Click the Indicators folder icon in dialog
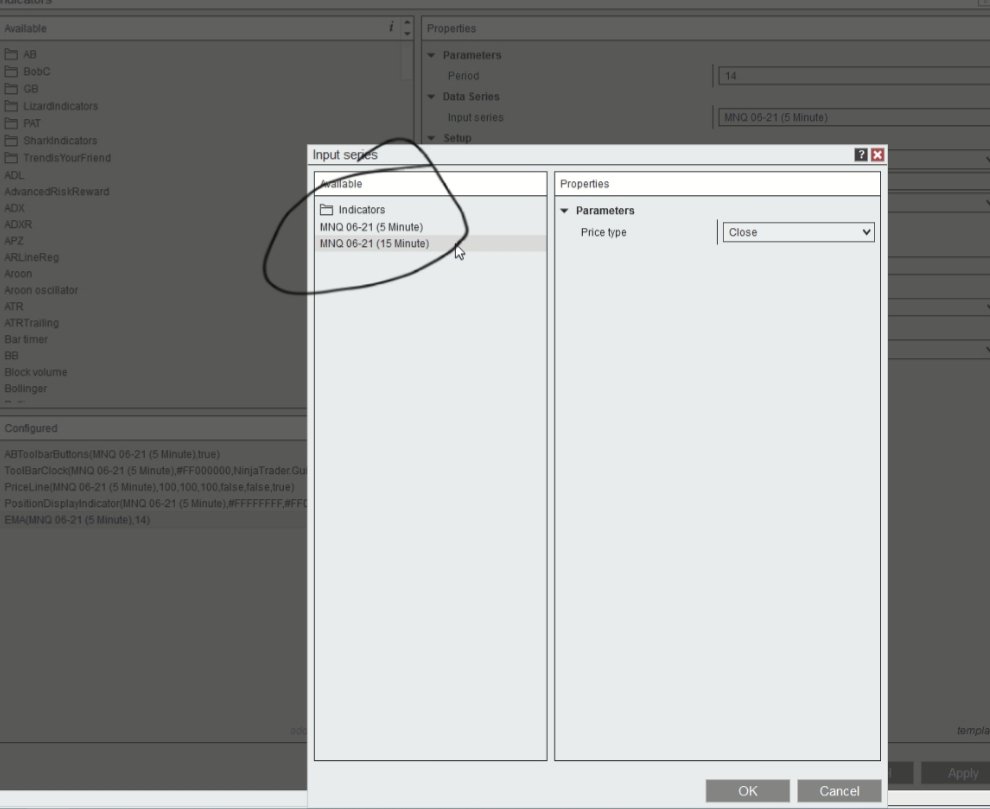 [x=326, y=210]
